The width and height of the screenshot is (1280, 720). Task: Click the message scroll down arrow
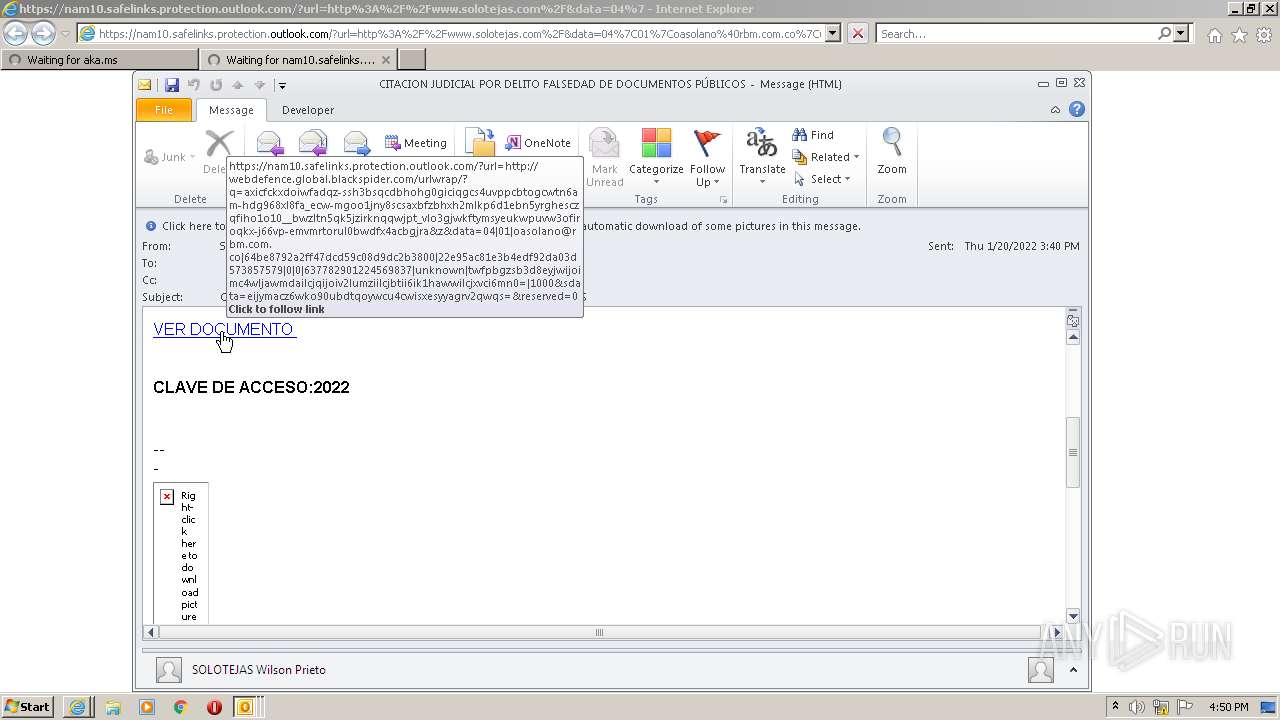pyautogui.click(x=1073, y=615)
